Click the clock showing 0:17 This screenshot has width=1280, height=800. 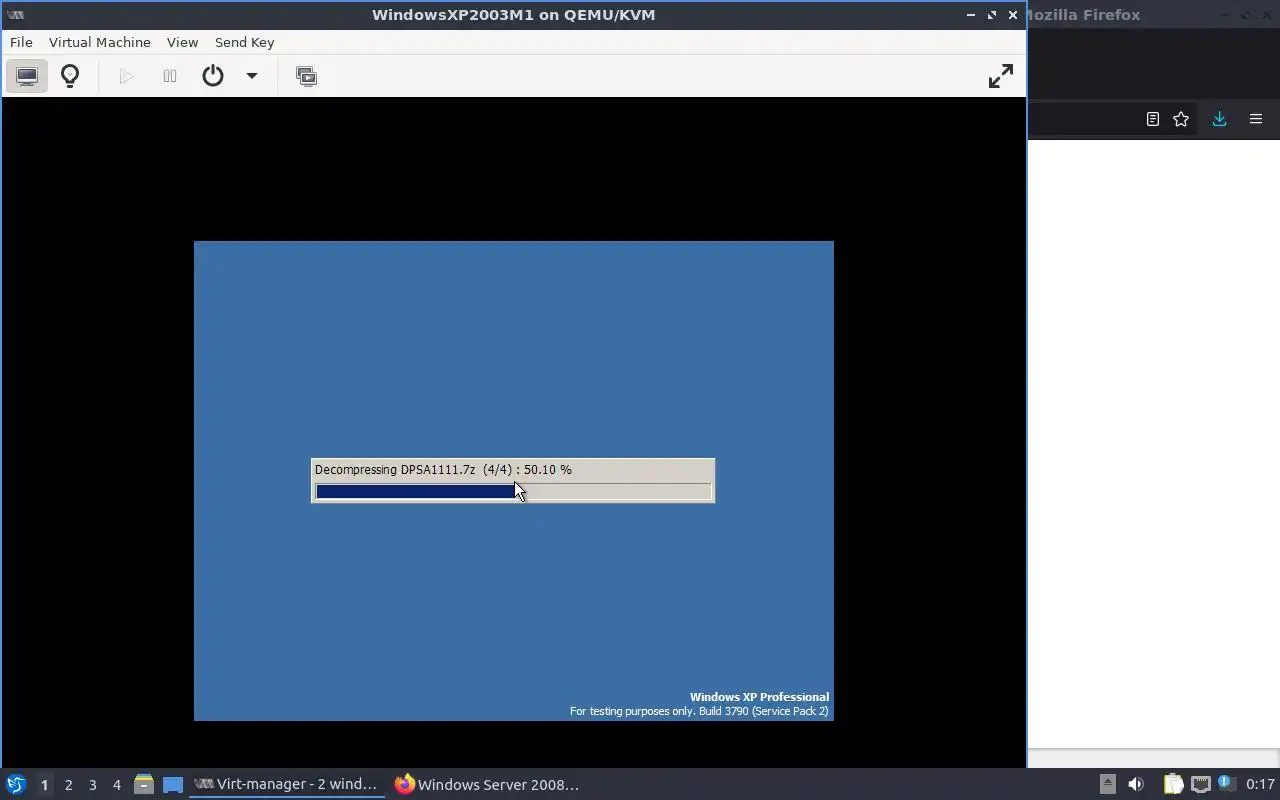[1260, 784]
